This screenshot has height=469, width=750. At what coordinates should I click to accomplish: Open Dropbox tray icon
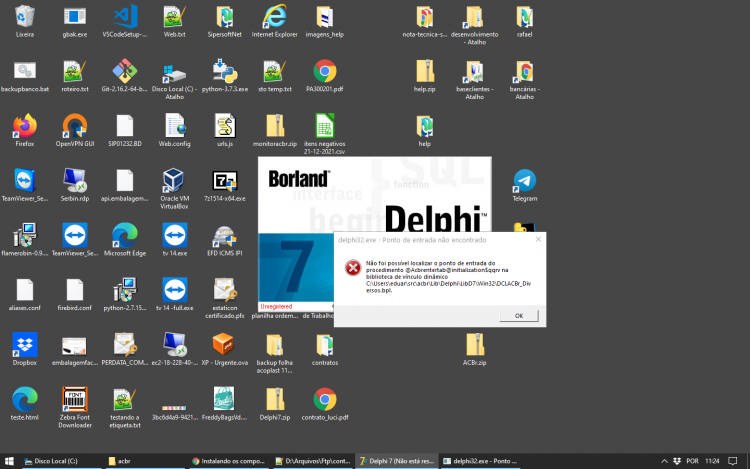(677, 461)
